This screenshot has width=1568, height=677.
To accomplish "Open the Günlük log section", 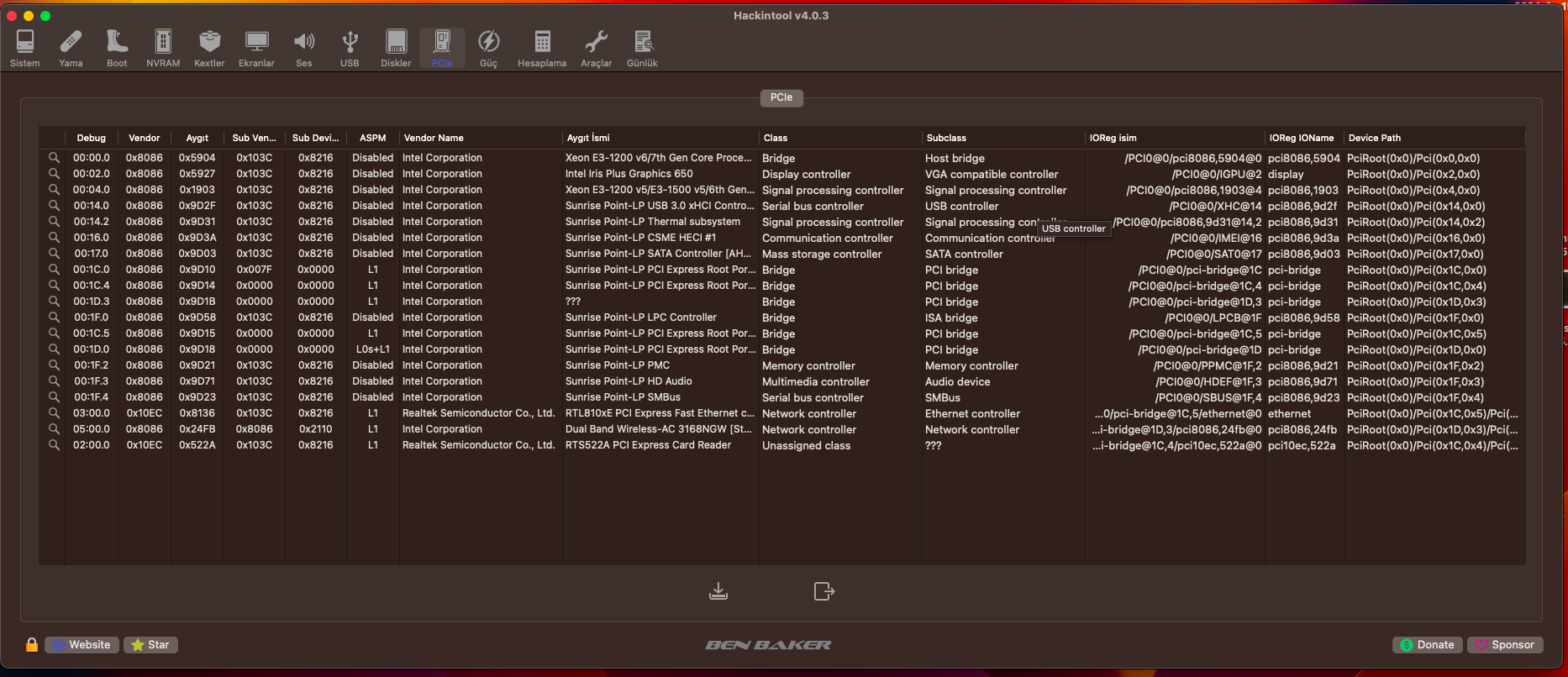I will tap(642, 48).
